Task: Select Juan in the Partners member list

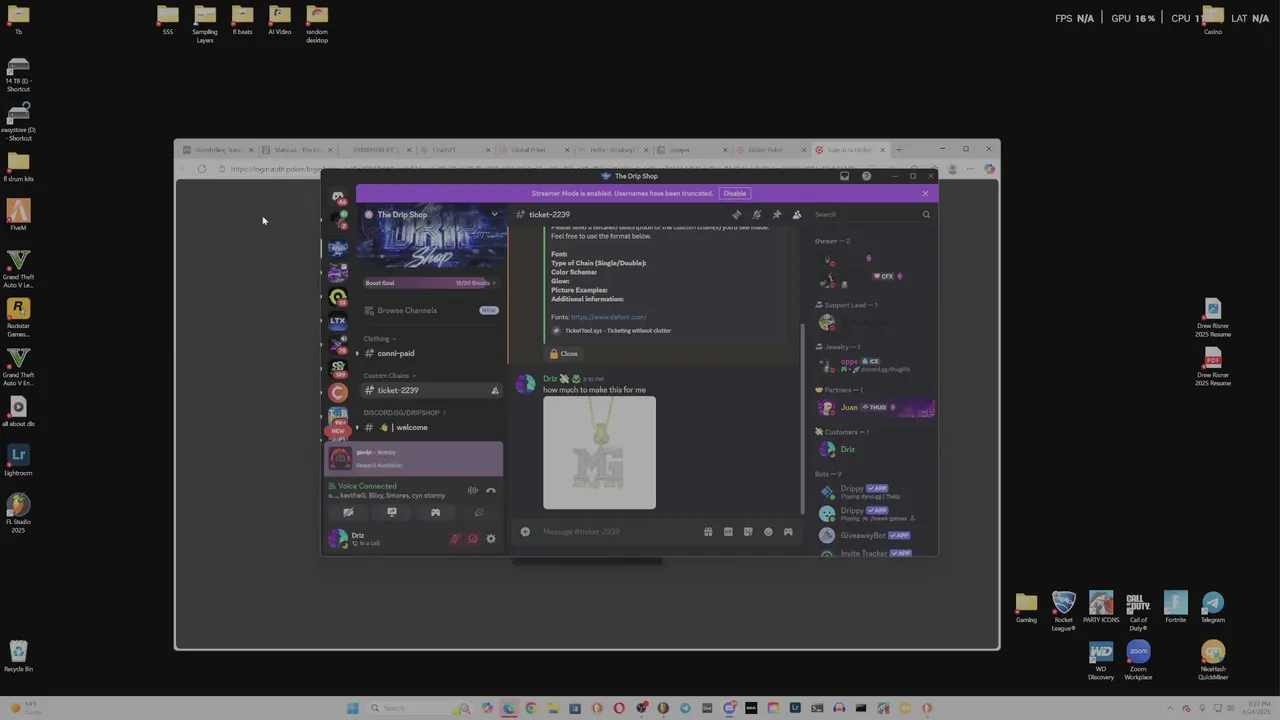Action: click(x=876, y=408)
